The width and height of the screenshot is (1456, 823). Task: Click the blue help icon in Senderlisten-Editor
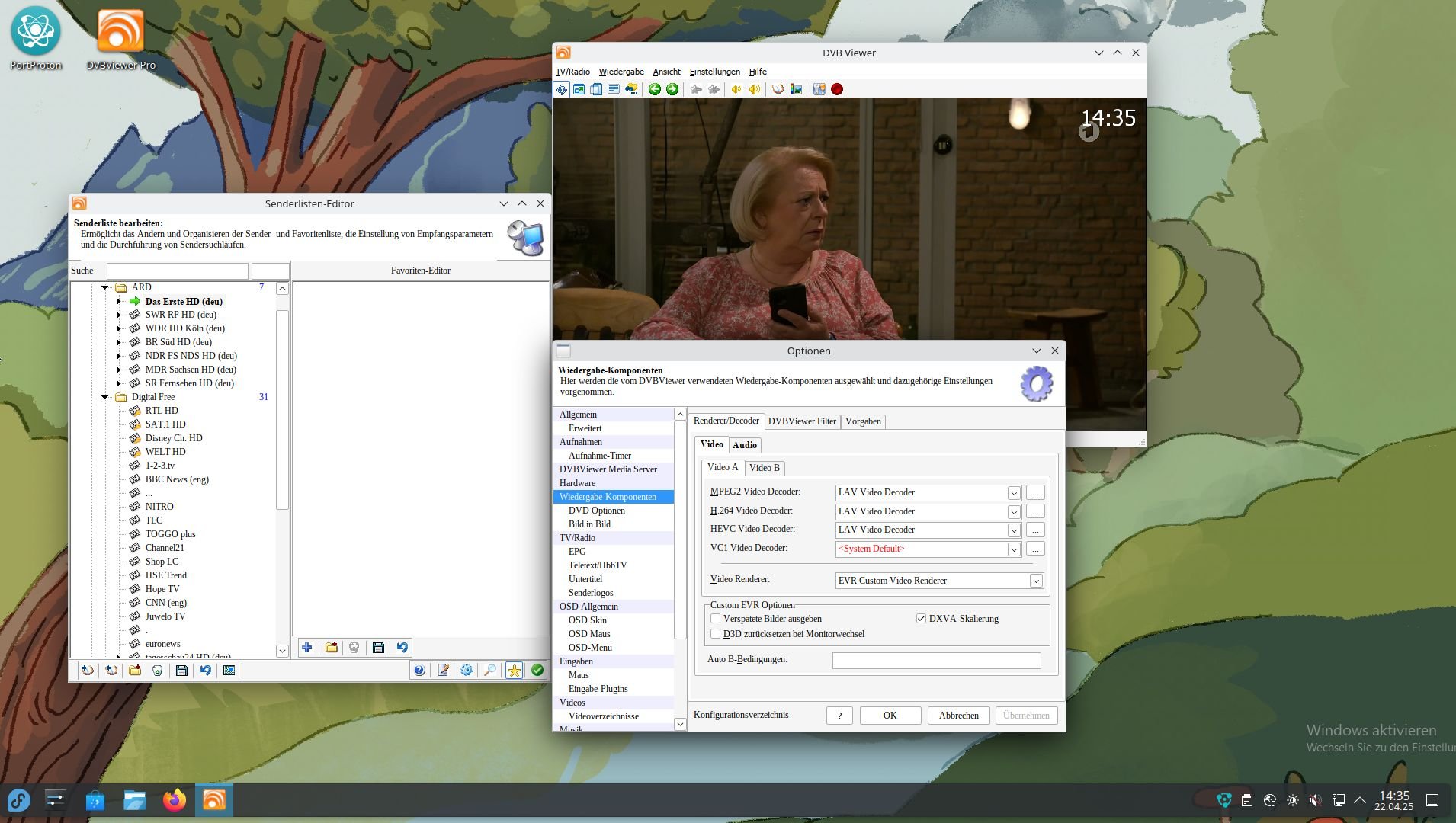[419, 671]
